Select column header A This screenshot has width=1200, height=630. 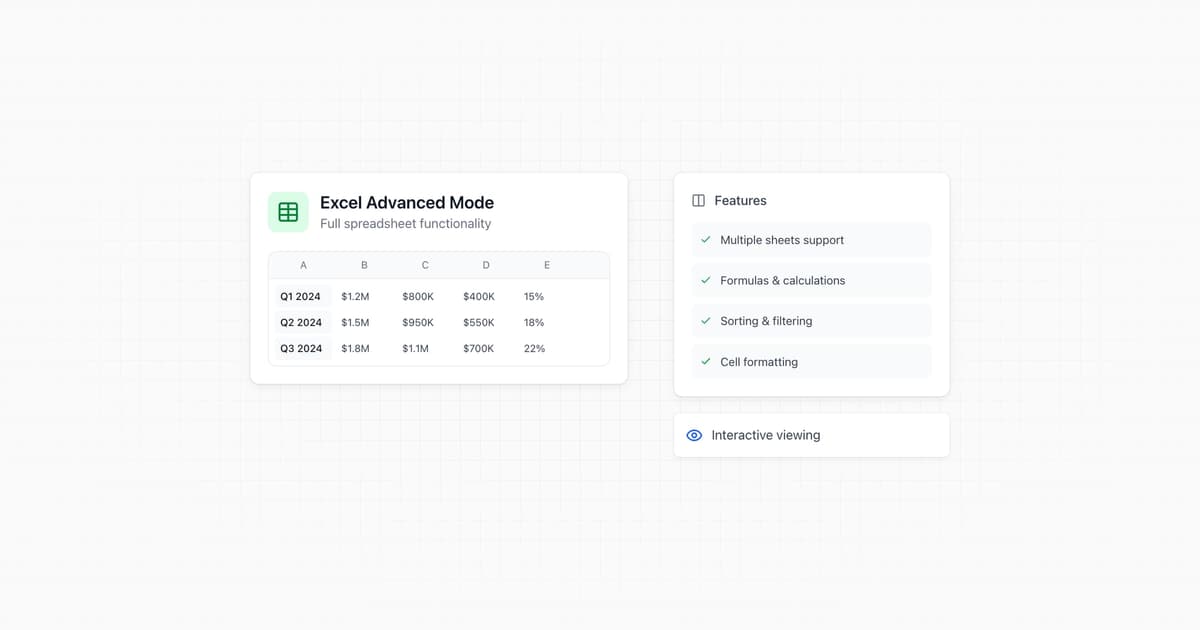(x=303, y=264)
